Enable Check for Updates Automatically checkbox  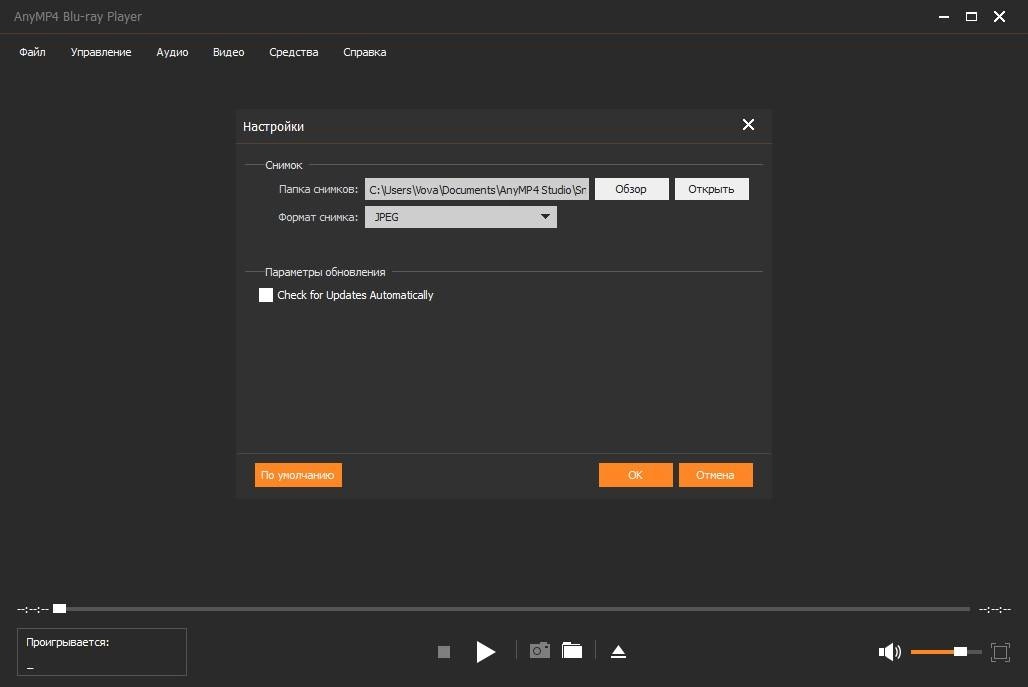pos(266,295)
